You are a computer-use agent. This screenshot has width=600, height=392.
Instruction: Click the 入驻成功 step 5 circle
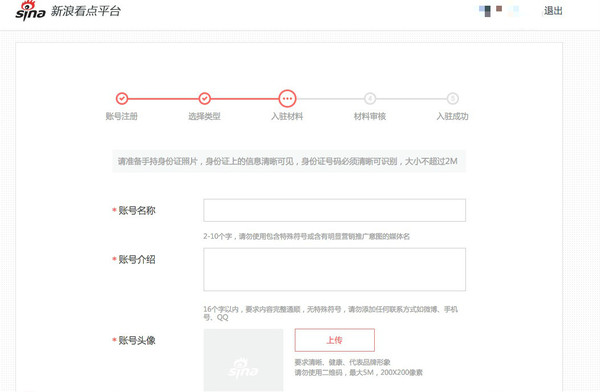pos(453,99)
